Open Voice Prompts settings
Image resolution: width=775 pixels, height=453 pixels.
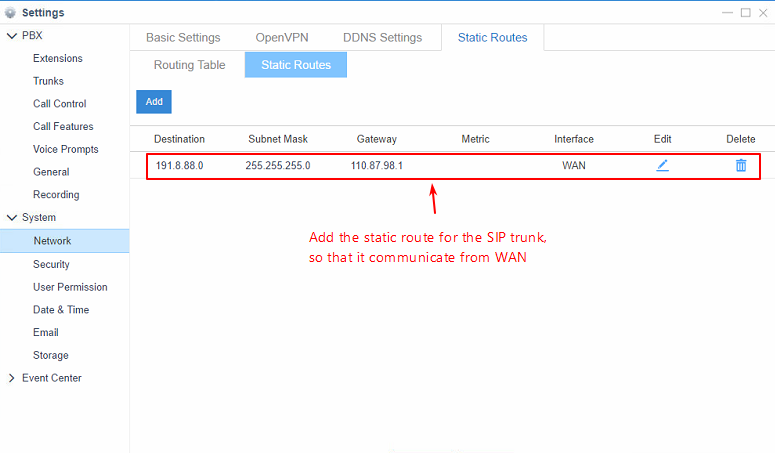(x=66, y=149)
